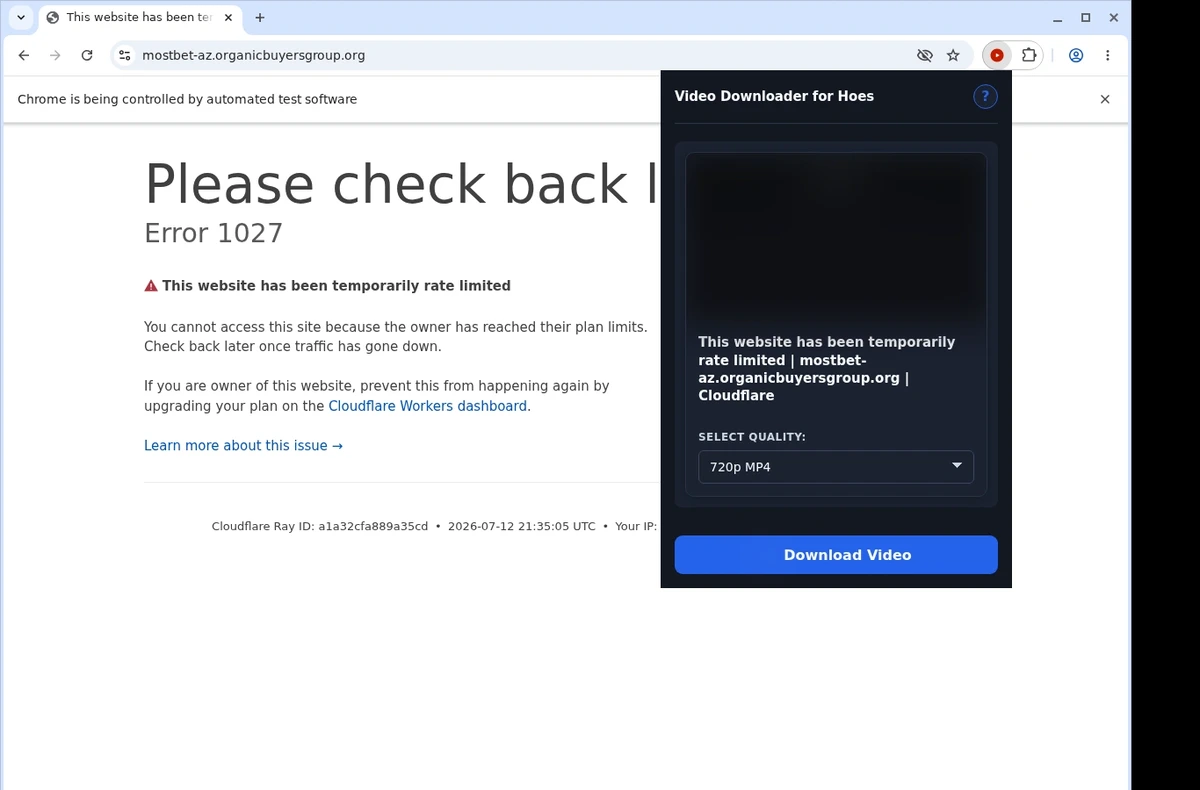Click the Download Video button
Viewport: 1200px width, 790px height.
tap(836, 555)
